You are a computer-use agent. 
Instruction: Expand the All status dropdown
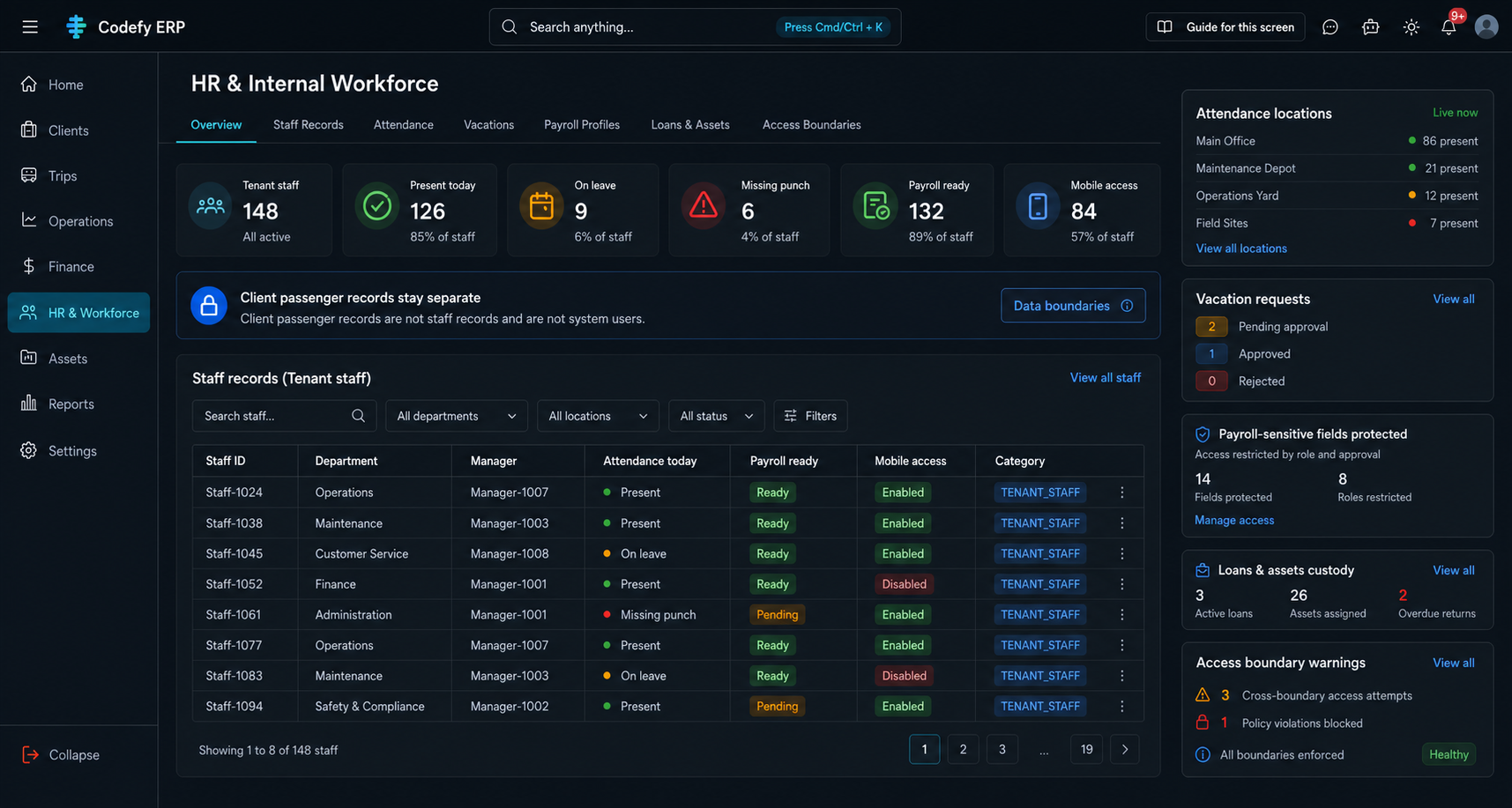pos(716,416)
